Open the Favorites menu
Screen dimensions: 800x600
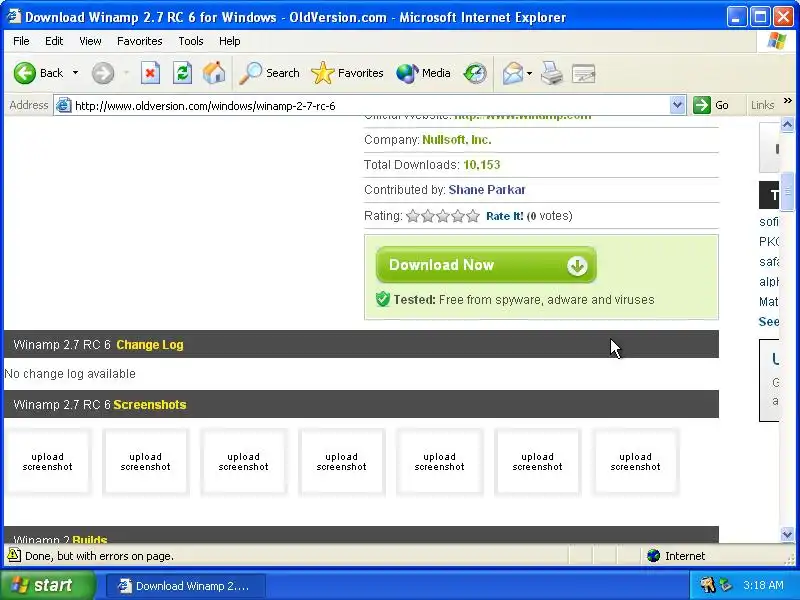139,41
